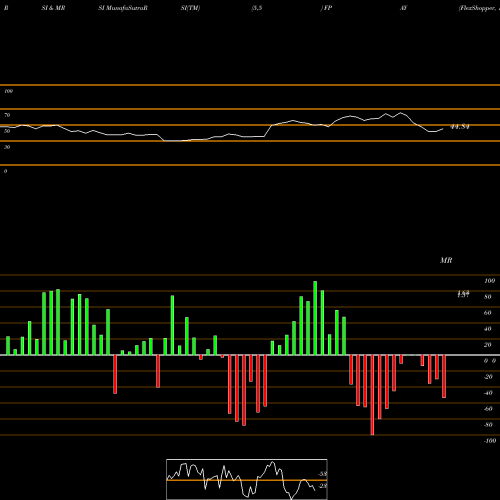The width and height of the screenshot is (500, 500).
Task: Open the mini oscillator chart thumbnail
Action: coord(247,479)
